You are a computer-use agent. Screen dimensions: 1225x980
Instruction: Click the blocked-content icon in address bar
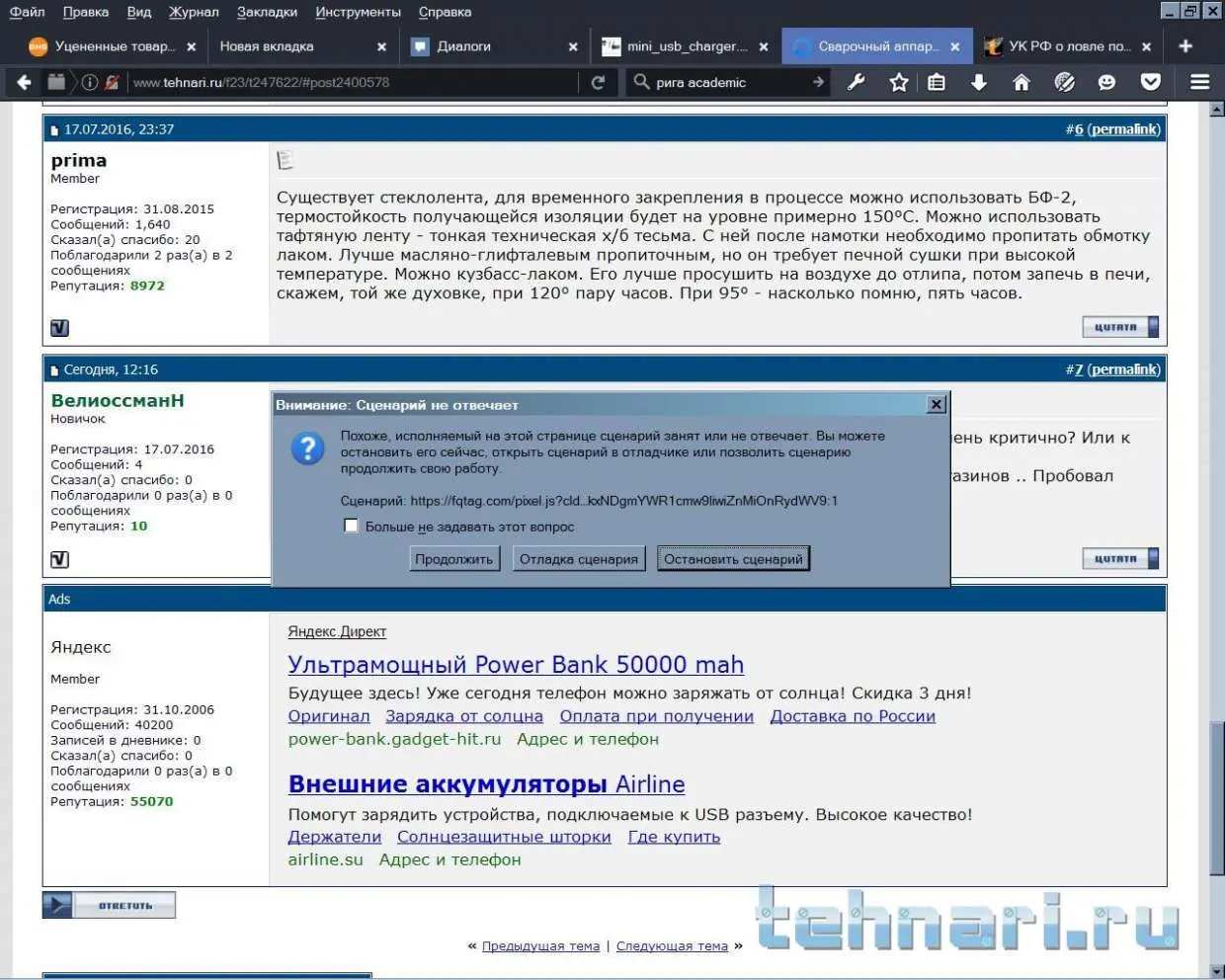click(x=113, y=82)
